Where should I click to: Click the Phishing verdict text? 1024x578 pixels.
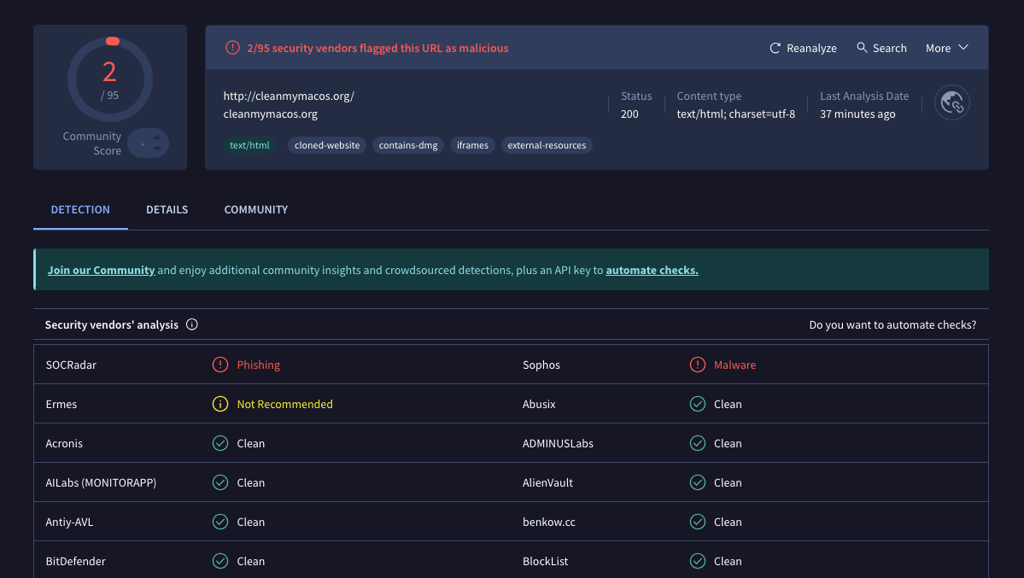click(x=259, y=364)
